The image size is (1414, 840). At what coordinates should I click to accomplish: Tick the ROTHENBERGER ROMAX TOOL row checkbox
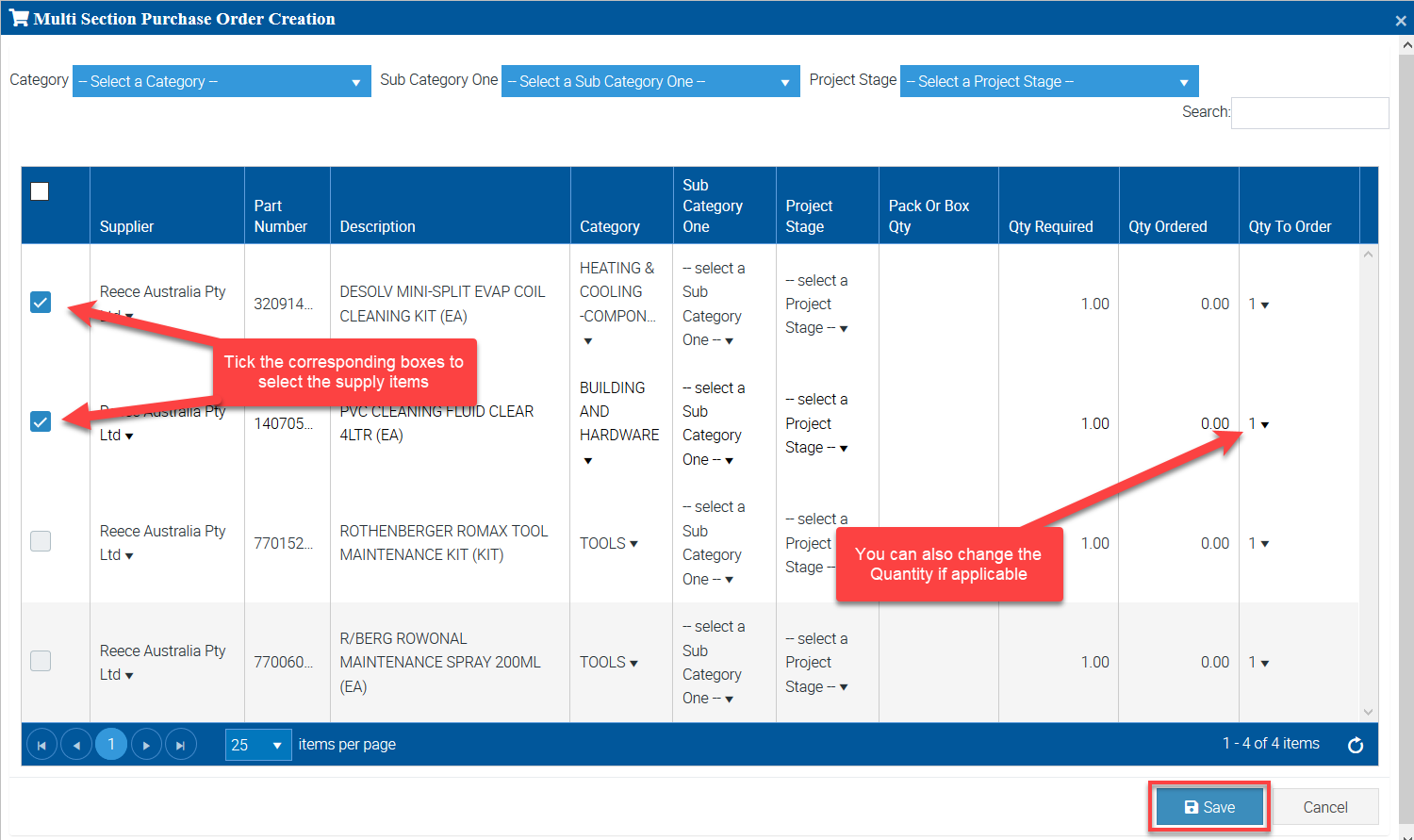click(41, 541)
